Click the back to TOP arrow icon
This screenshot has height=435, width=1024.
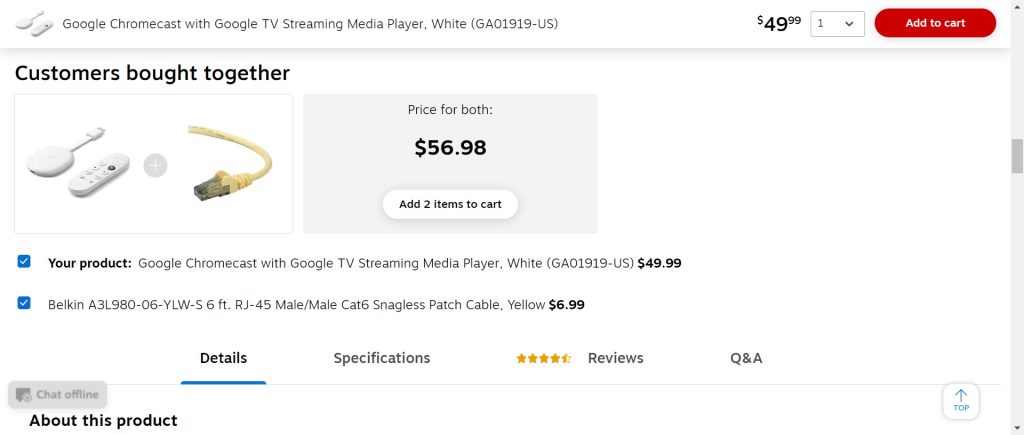[961, 400]
